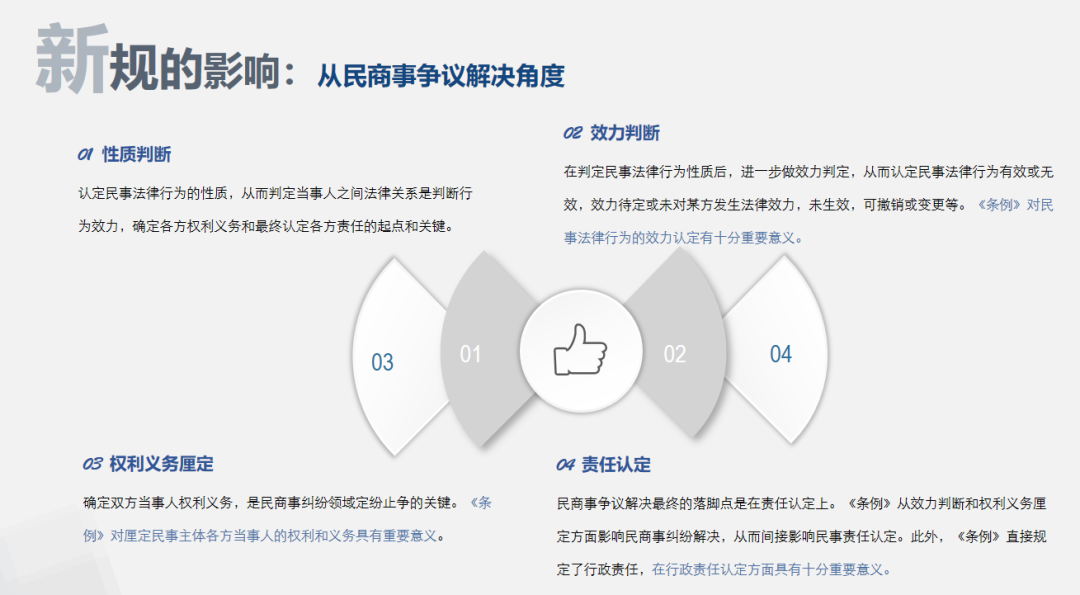1080x595 pixels.
Task: Click the line starting "为效力，确定各方权利义务"
Action: 266,227
